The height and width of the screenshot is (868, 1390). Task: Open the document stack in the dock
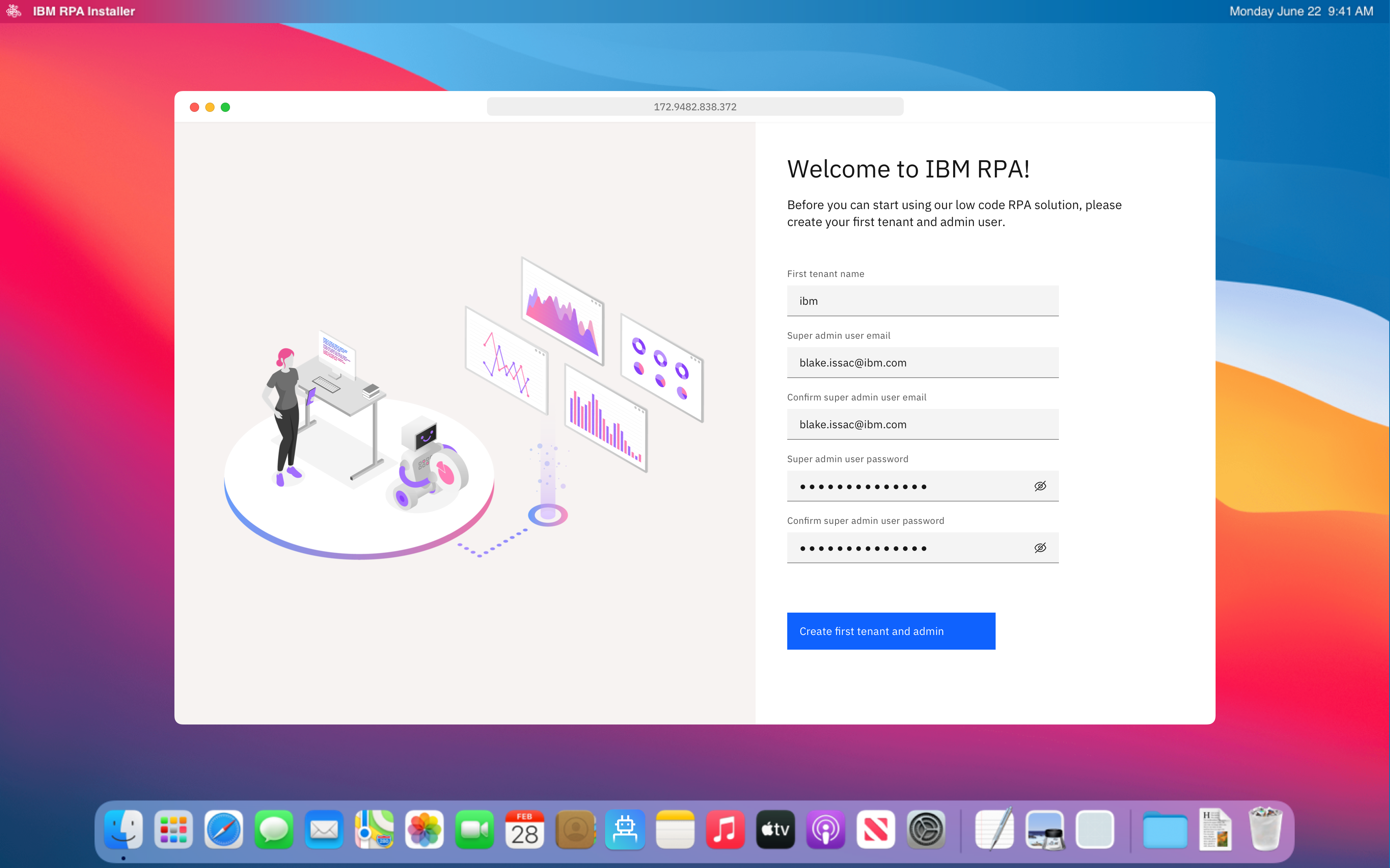click(x=1215, y=829)
